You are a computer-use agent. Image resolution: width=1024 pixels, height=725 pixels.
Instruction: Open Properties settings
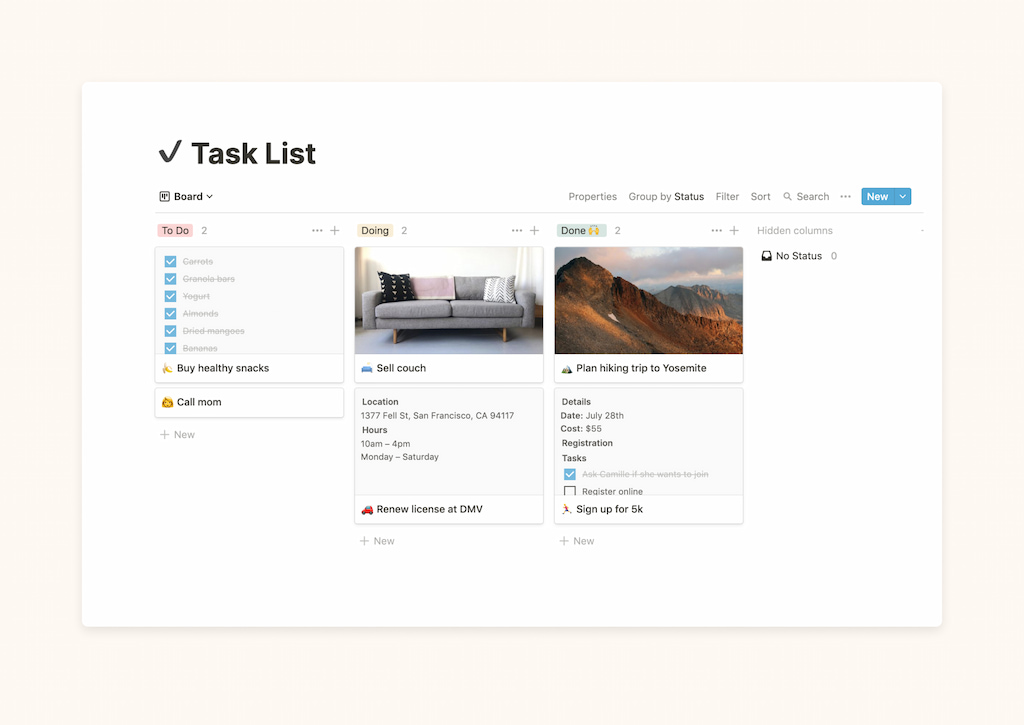(x=592, y=197)
